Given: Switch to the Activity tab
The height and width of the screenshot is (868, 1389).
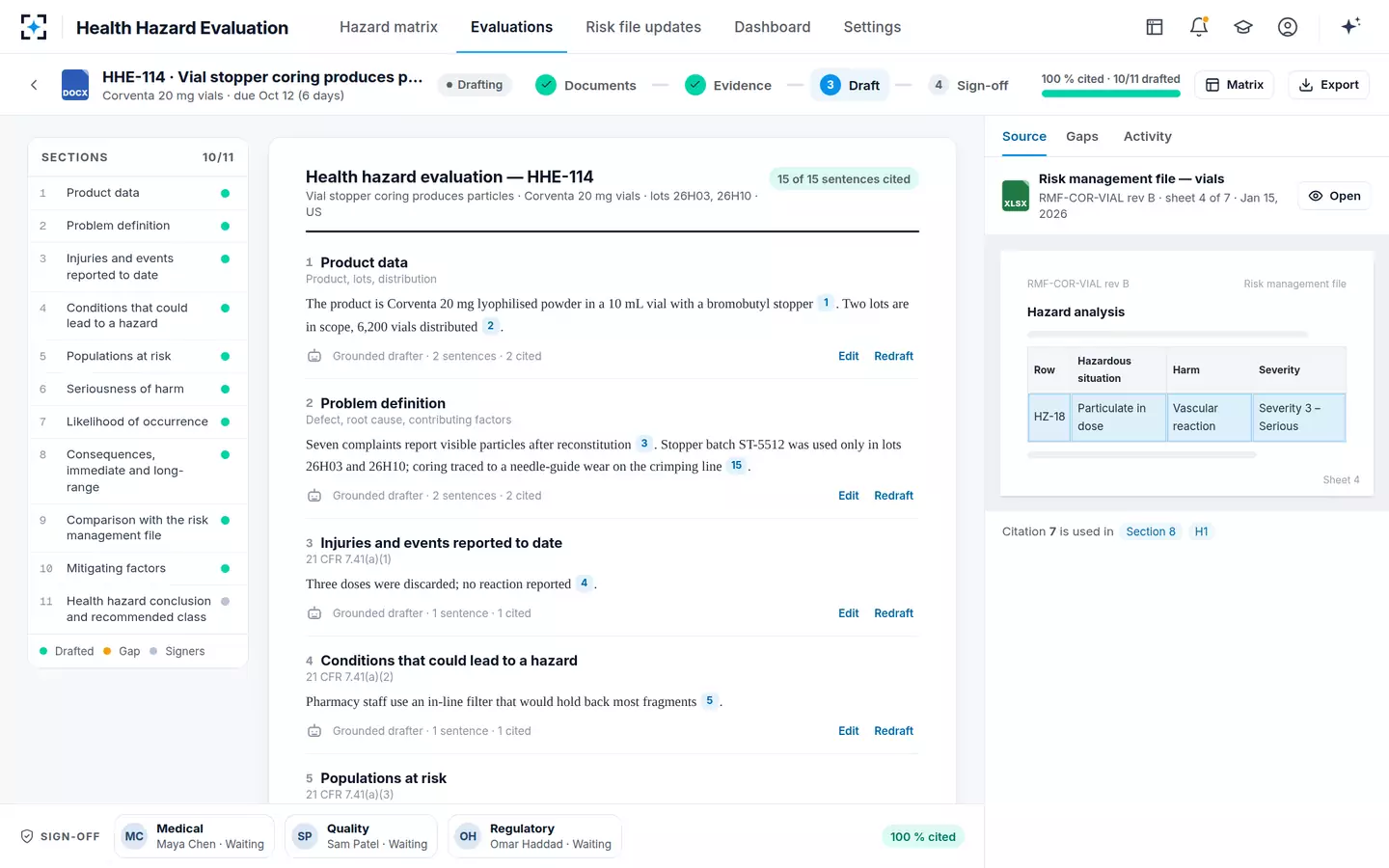Looking at the screenshot, I should click(1148, 137).
